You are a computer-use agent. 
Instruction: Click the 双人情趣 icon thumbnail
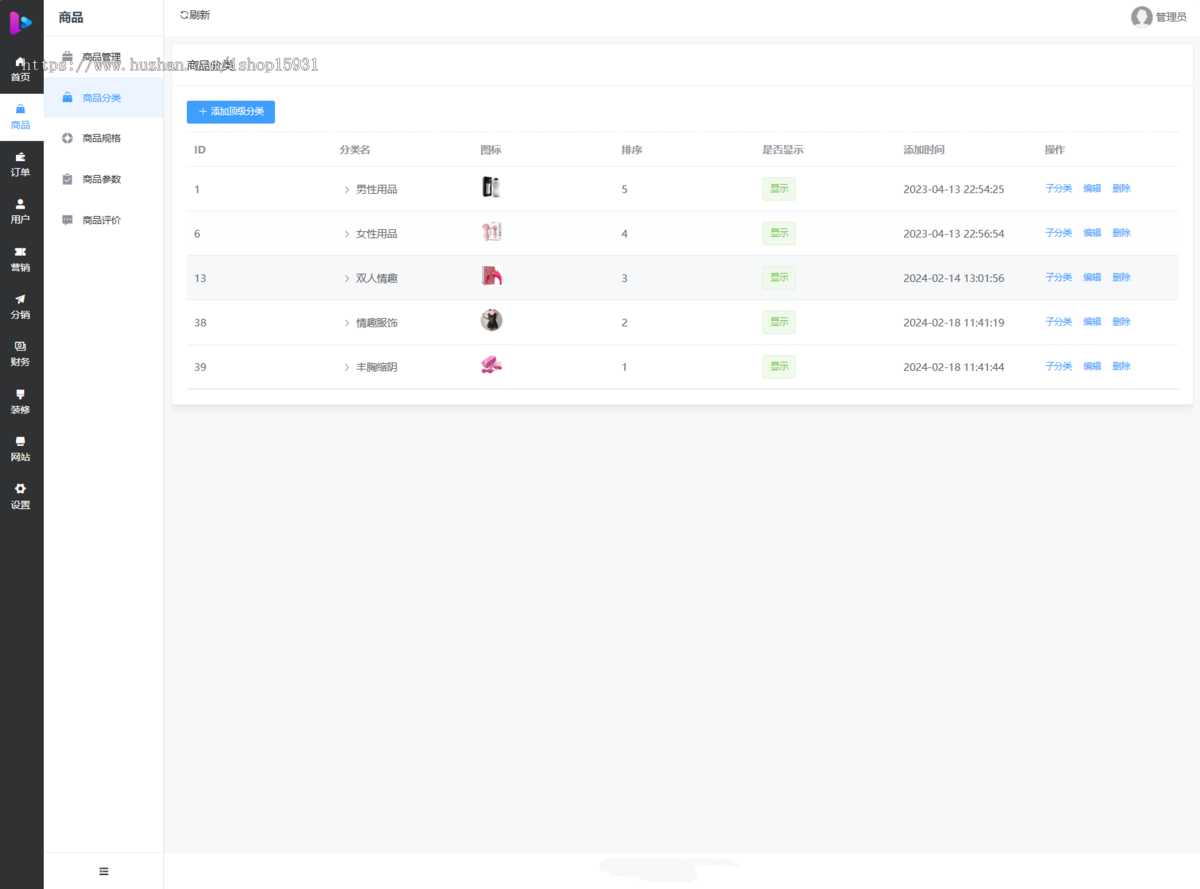491,276
